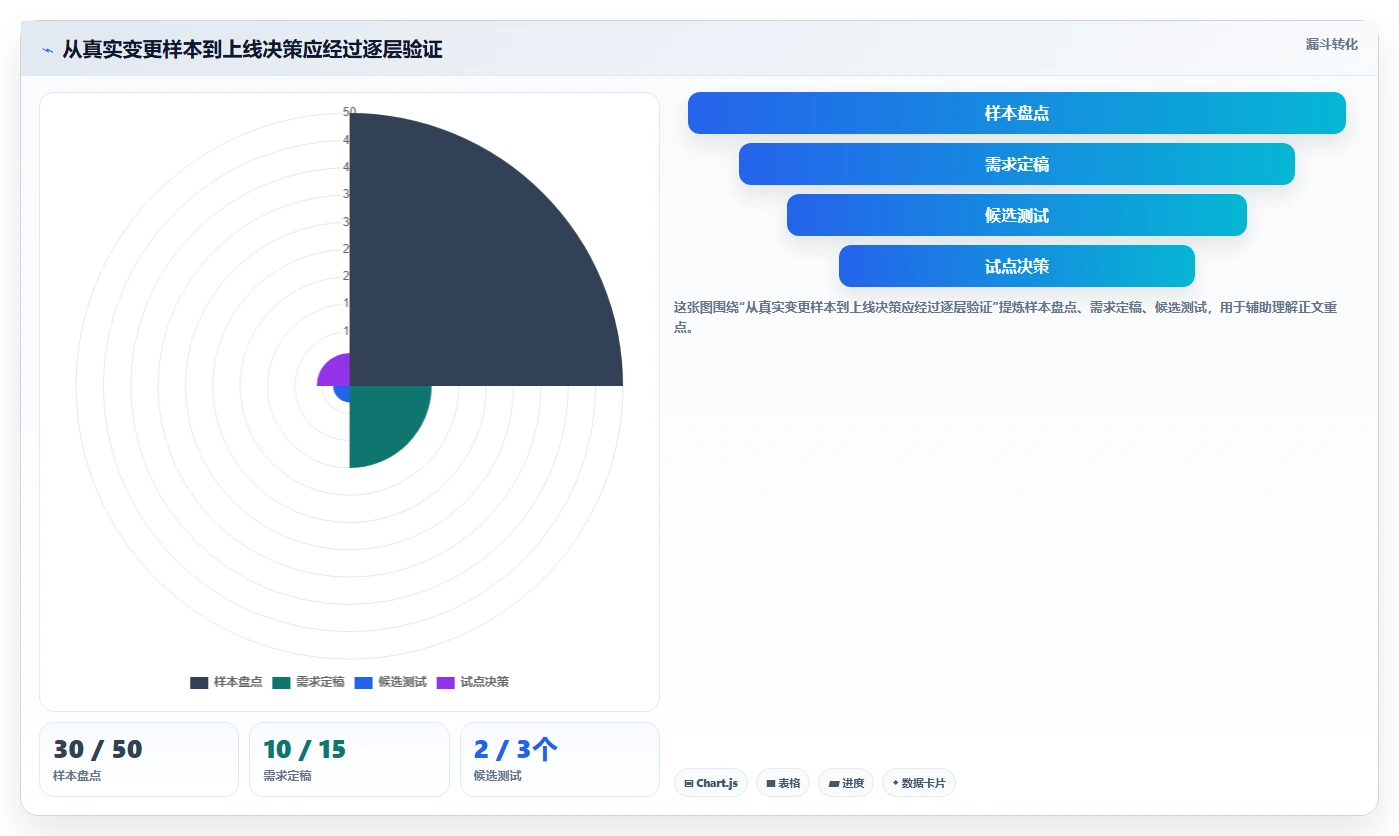
Task: Click the 候选测试 funnel bar
Action: tap(1016, 215)
